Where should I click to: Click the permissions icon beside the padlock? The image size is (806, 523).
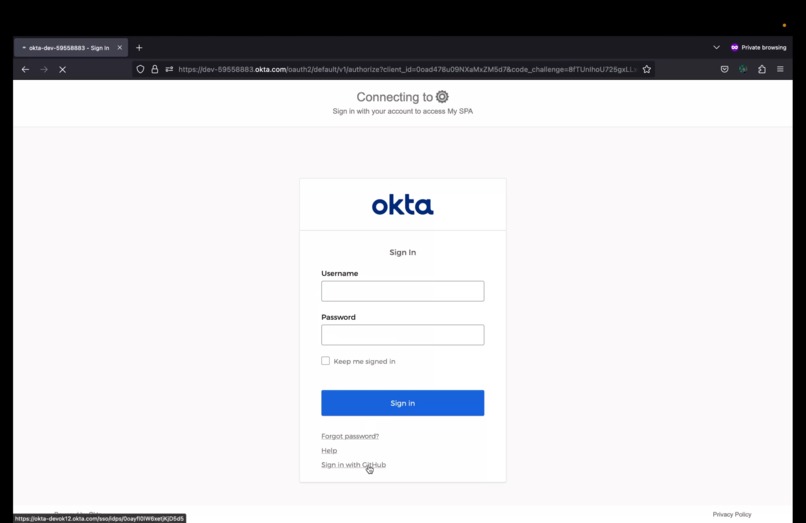pyautogui.click(x=169, y=69)
